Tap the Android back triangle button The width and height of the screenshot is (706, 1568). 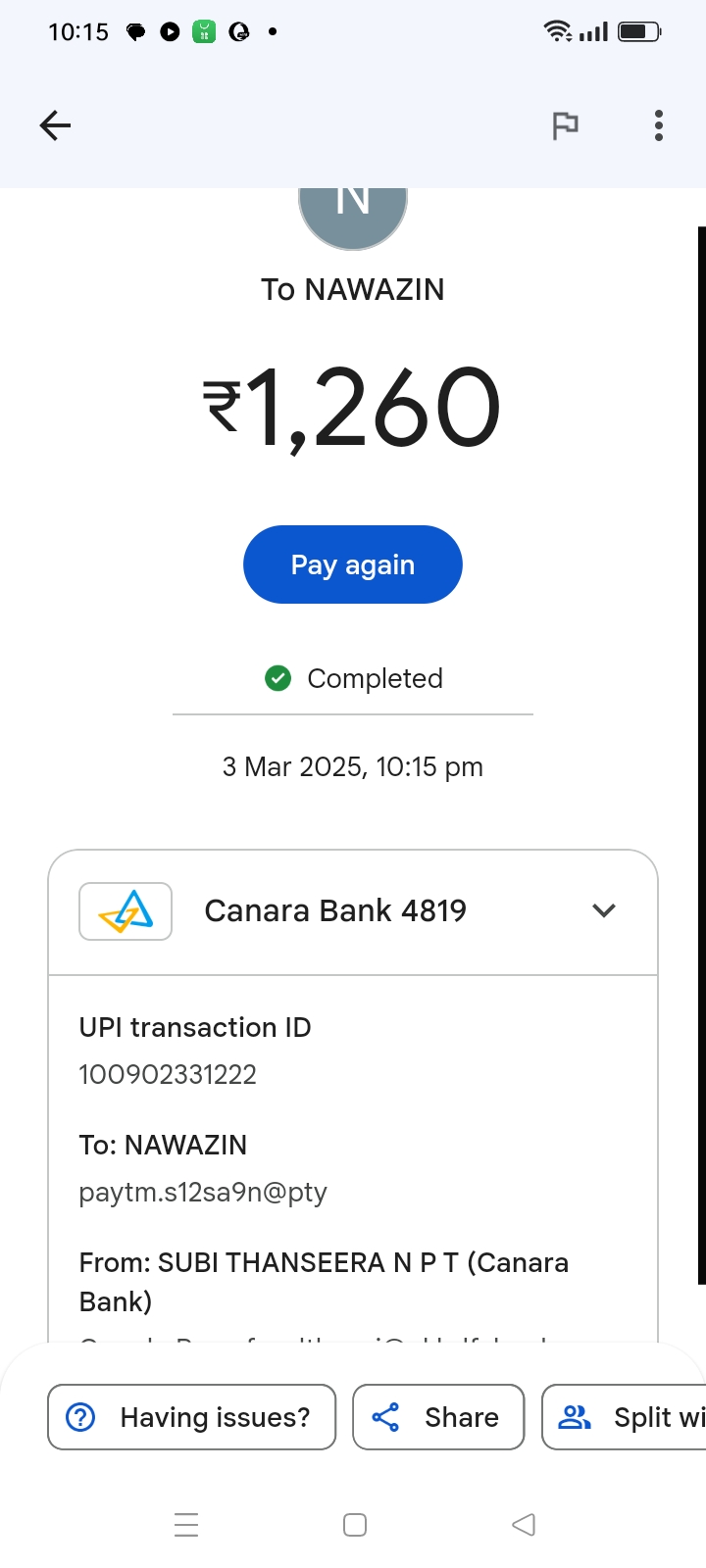pyautogui.click(x=524, y=1525)
